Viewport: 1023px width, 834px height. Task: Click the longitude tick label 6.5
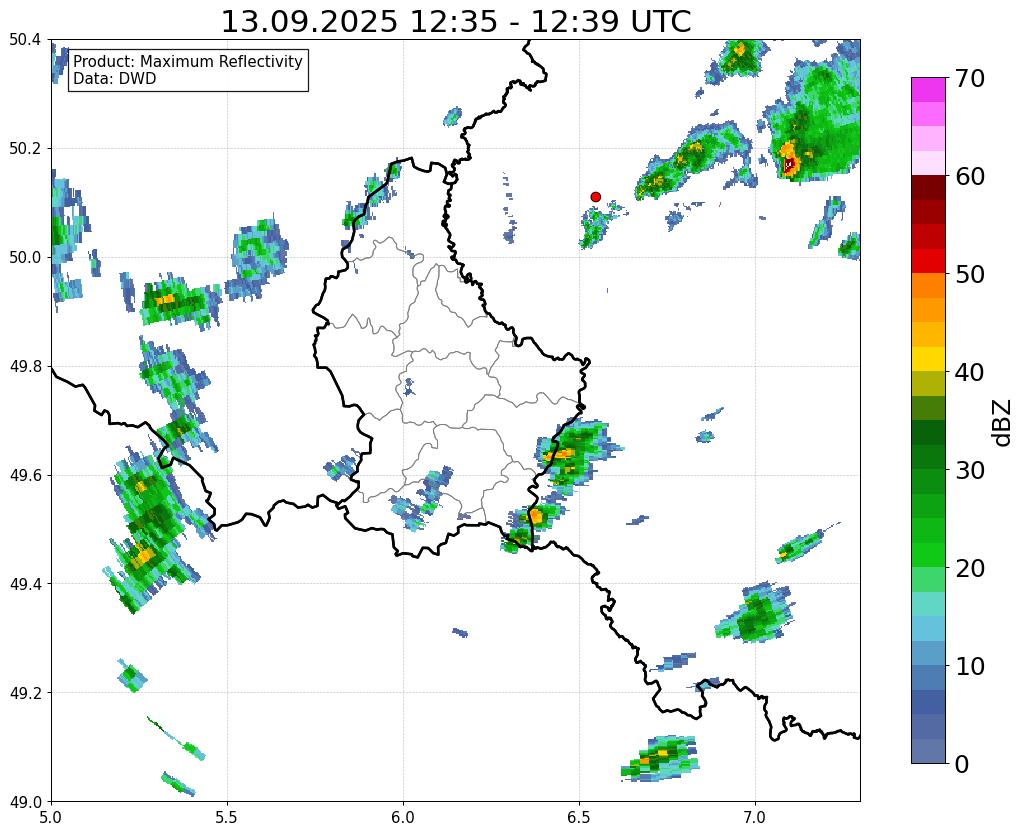click(579, 817)
